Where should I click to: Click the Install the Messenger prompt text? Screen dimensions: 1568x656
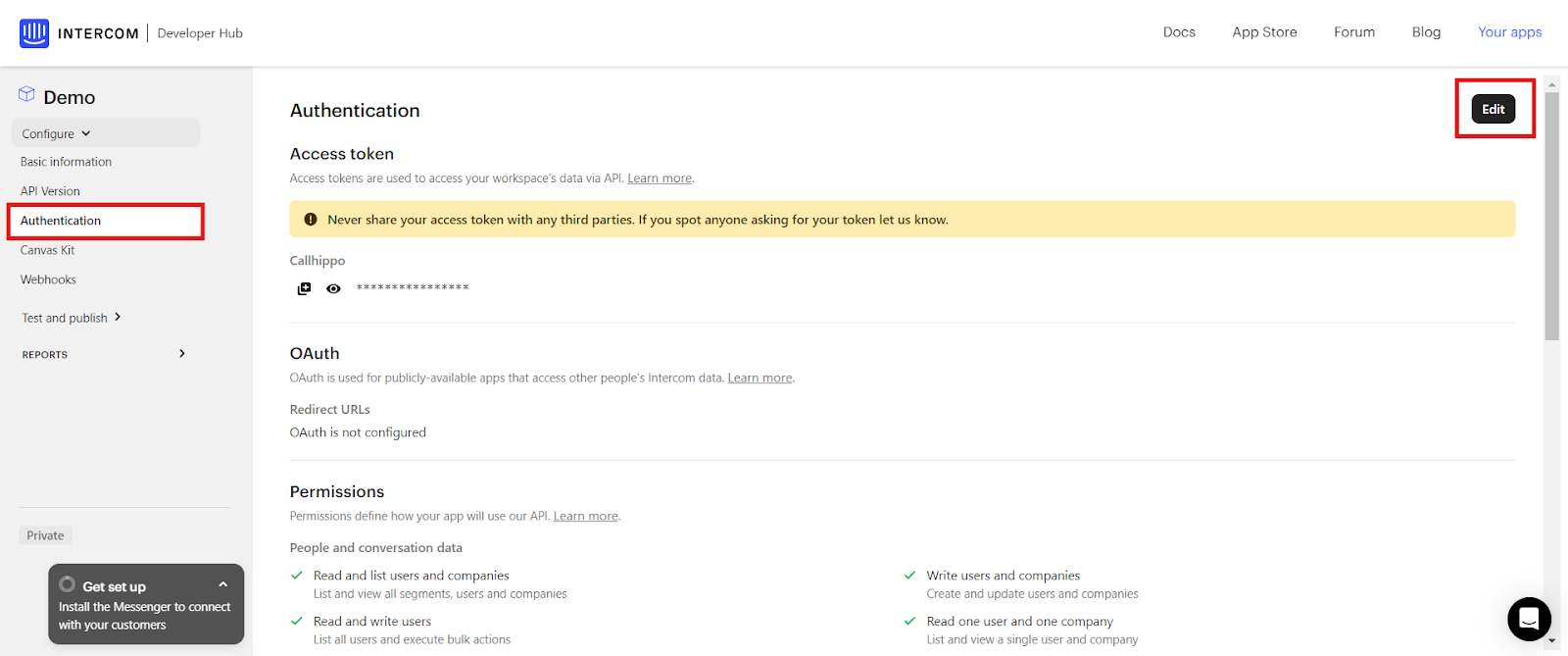[144, 616]
